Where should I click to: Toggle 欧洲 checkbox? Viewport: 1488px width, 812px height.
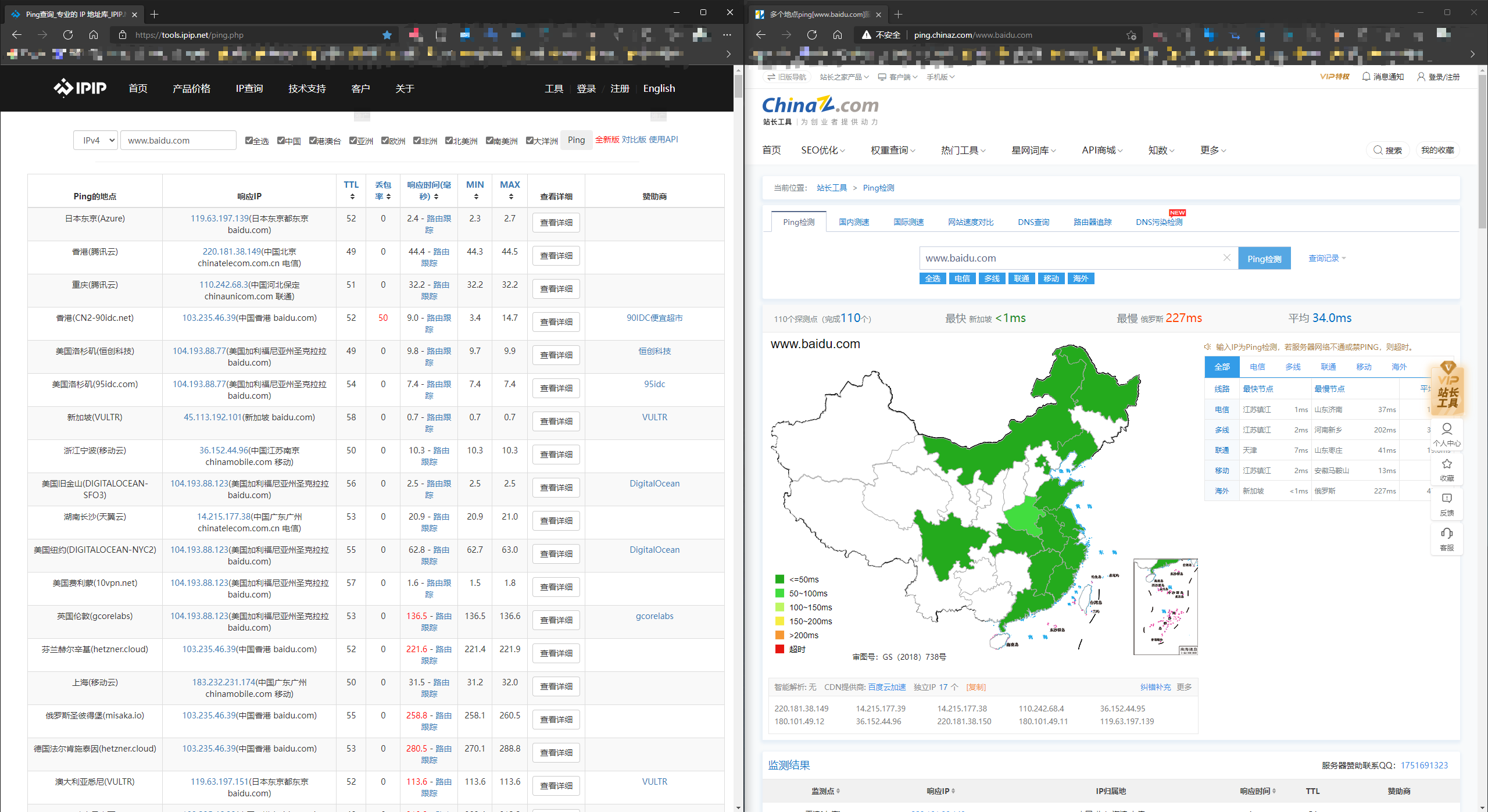pyautogui.click(x=385, y=141)
